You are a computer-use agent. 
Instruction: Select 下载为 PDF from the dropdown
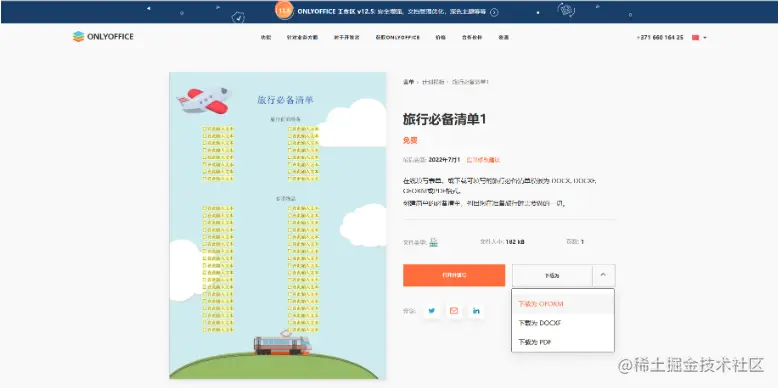tap(563, 342)
